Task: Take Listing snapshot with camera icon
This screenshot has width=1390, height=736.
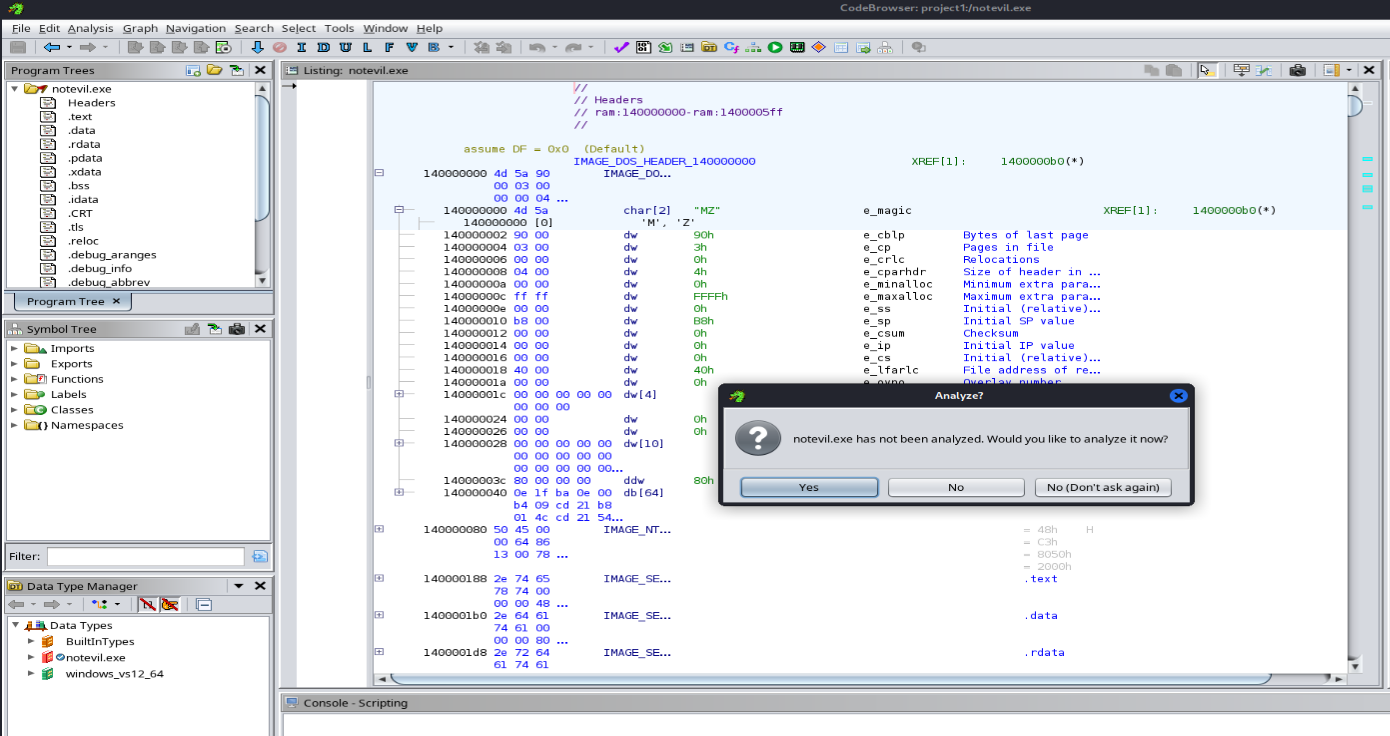Action: pos(1298,70)
